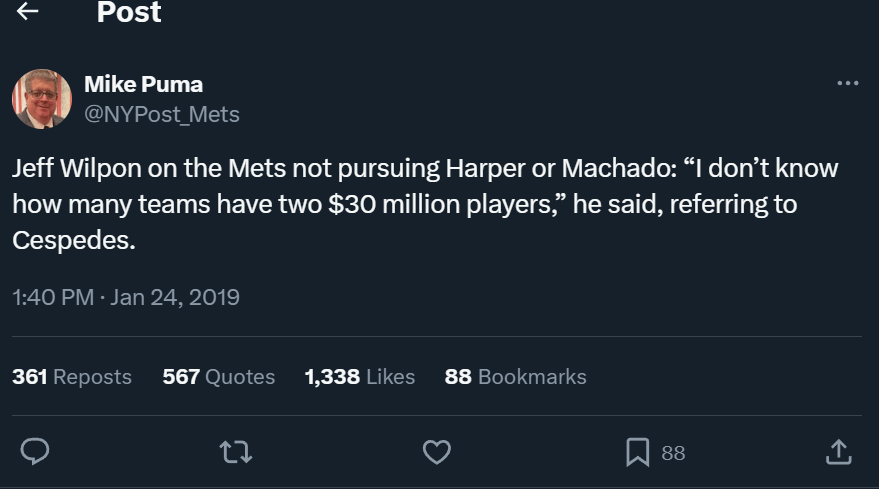879x489 pixels.
Task: Click the 88 Bookmarks stat text
Action: [515, 377]
